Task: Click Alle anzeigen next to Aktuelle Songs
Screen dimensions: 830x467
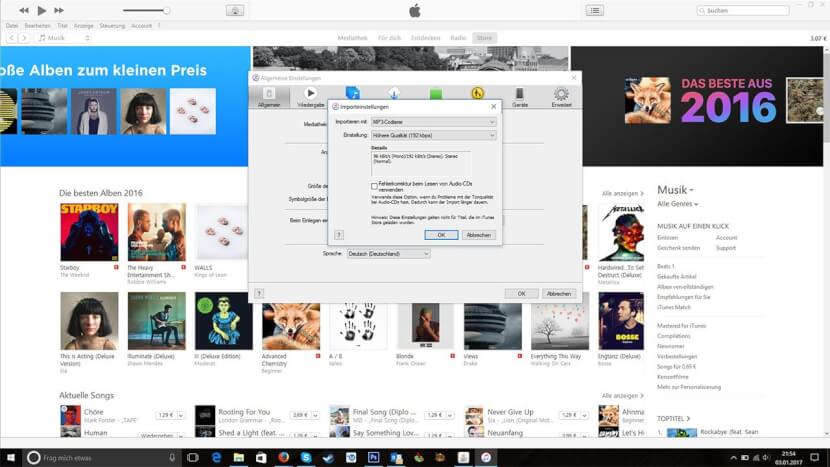Action: pyautogui.click(x=622, y=396)
